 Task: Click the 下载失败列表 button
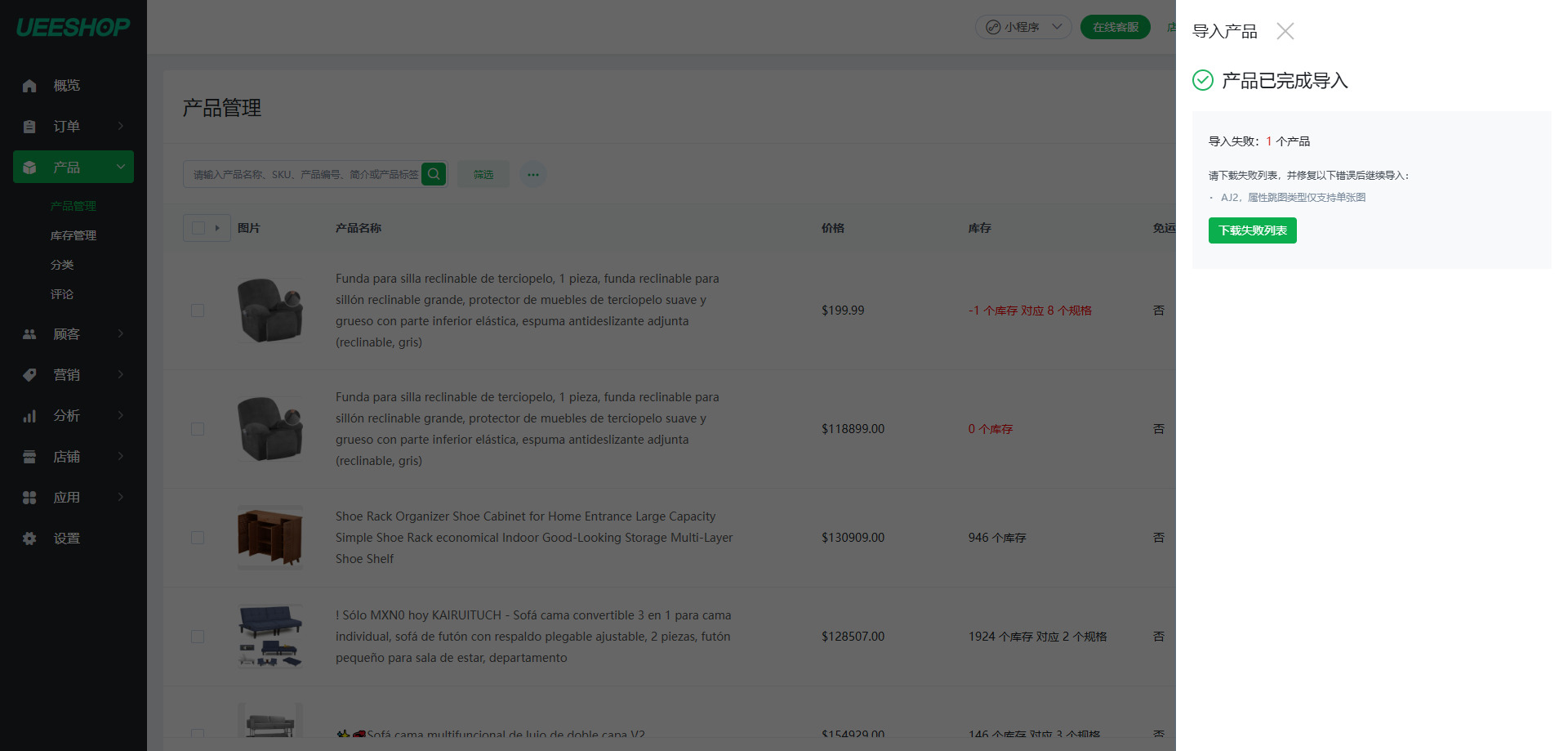point(1252,230)
